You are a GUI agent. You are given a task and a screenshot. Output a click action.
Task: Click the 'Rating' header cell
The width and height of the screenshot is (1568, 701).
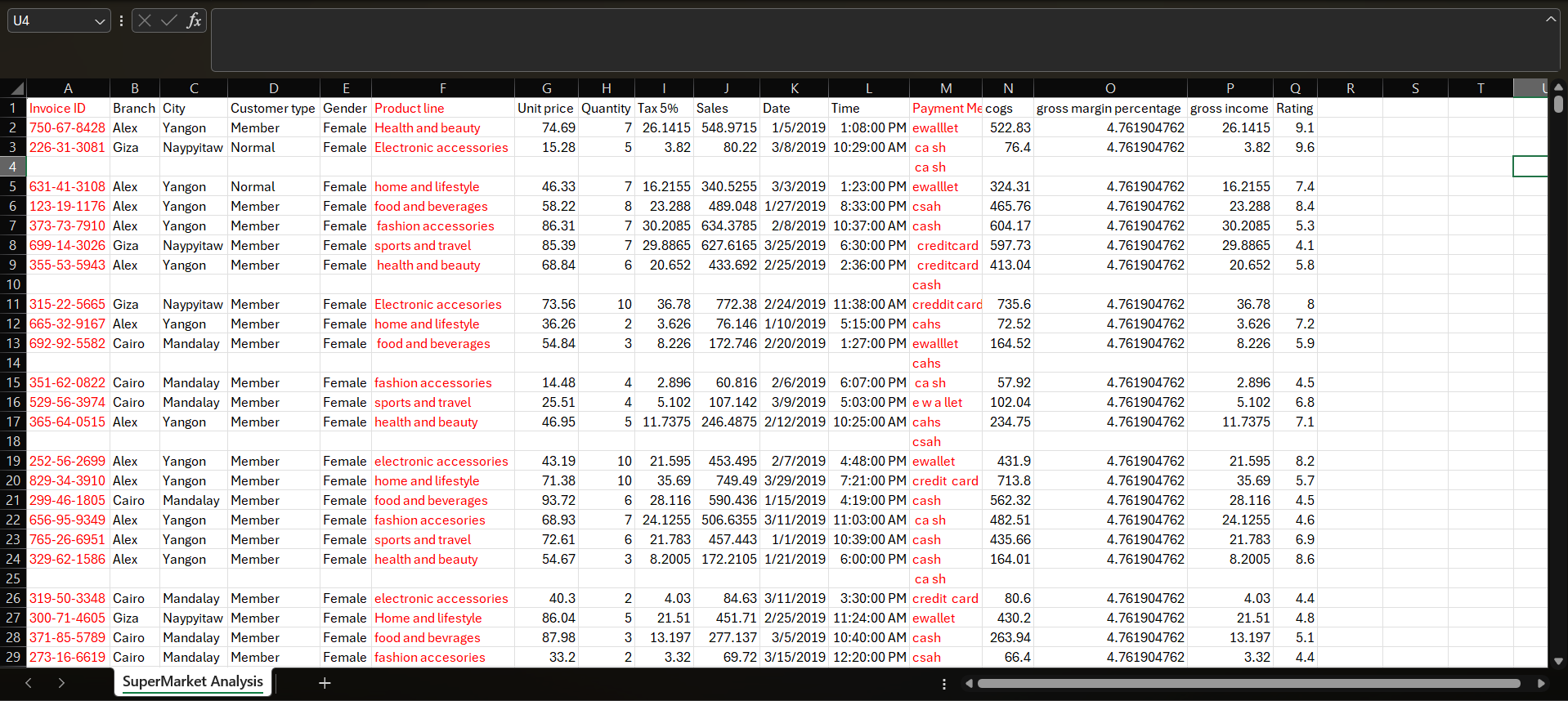[x=1295, y=108]
